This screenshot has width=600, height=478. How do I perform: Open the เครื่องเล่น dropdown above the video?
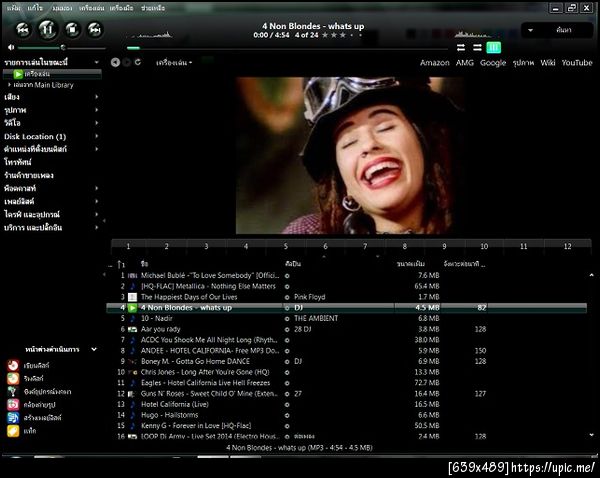click(x=174, y=62)
